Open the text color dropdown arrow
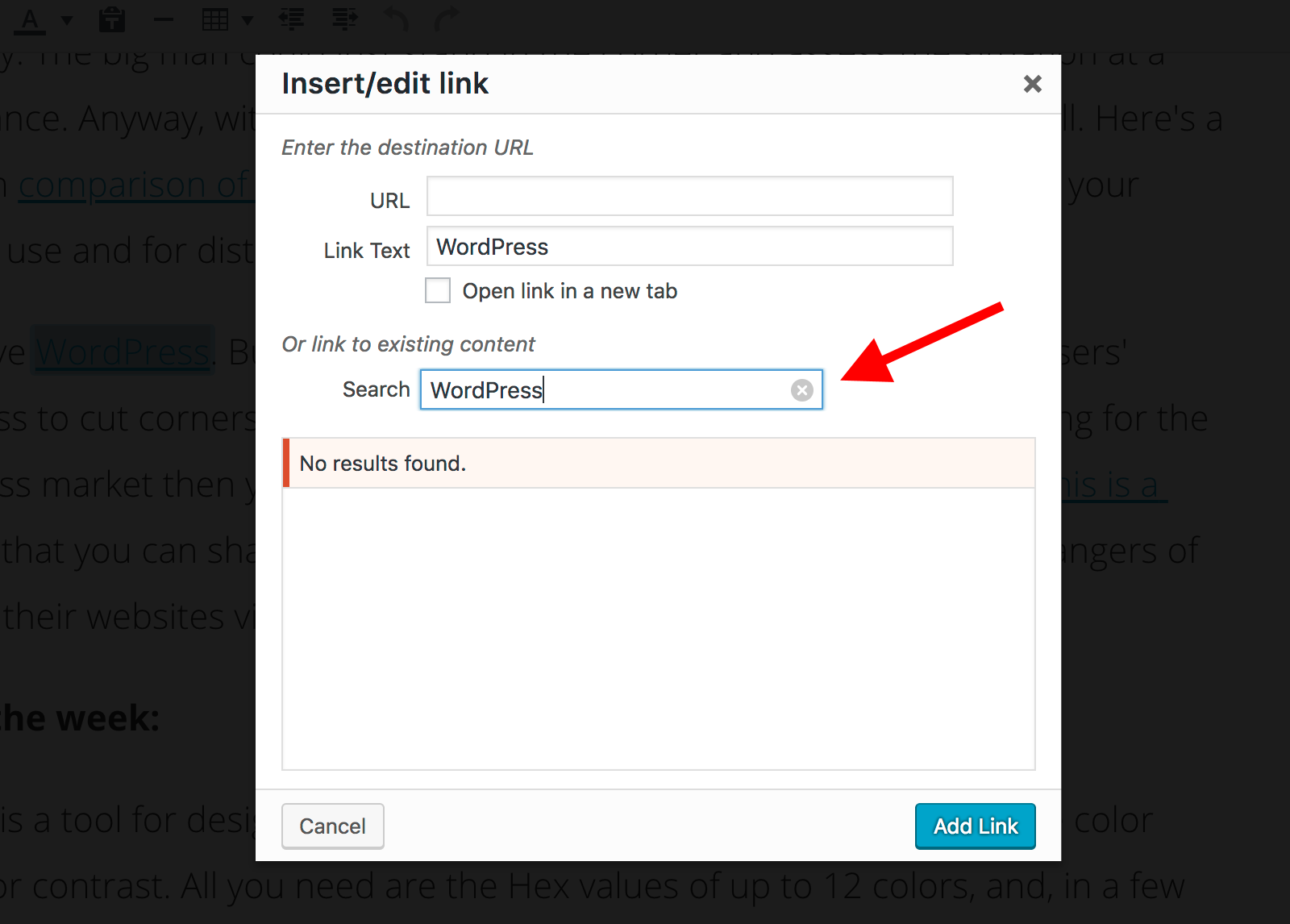The height and width of the screenshot is (924, 1290). tap(67, 20)
